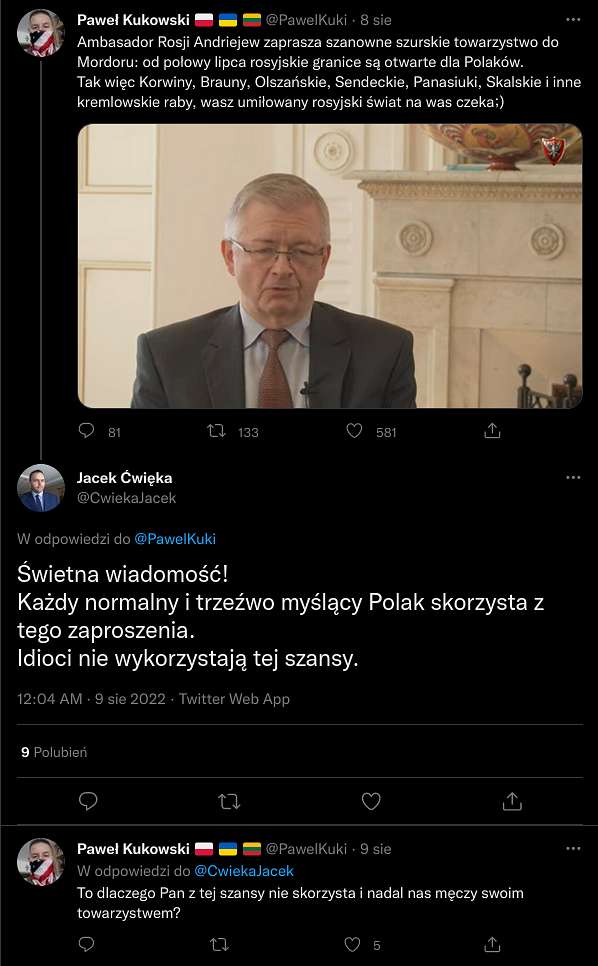This screenshot has width=598, height=966.
Task: Retweet the bottom reply from Paweł Kukowski
Action: click(219, 944)
